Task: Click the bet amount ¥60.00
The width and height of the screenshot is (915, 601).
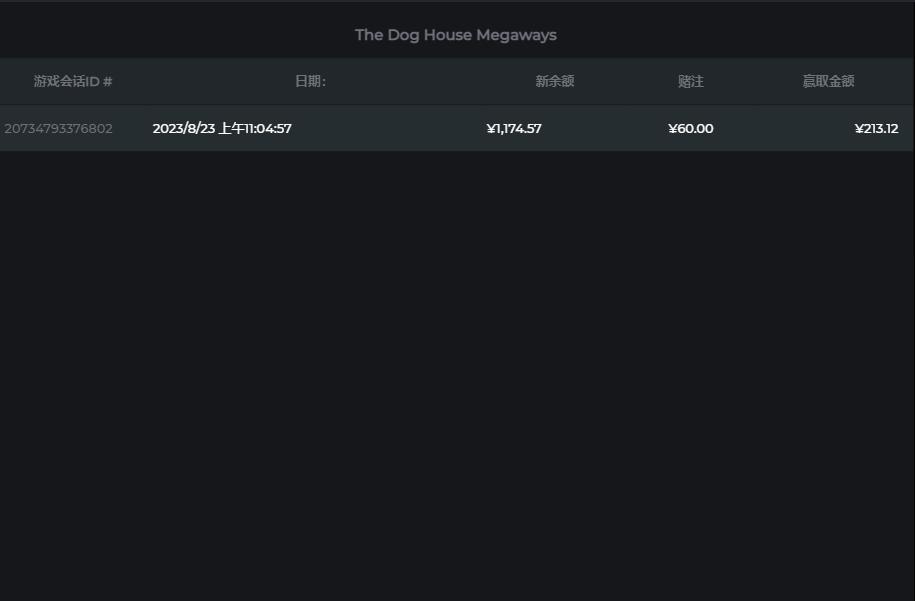Action: click(x=690, y=128)
